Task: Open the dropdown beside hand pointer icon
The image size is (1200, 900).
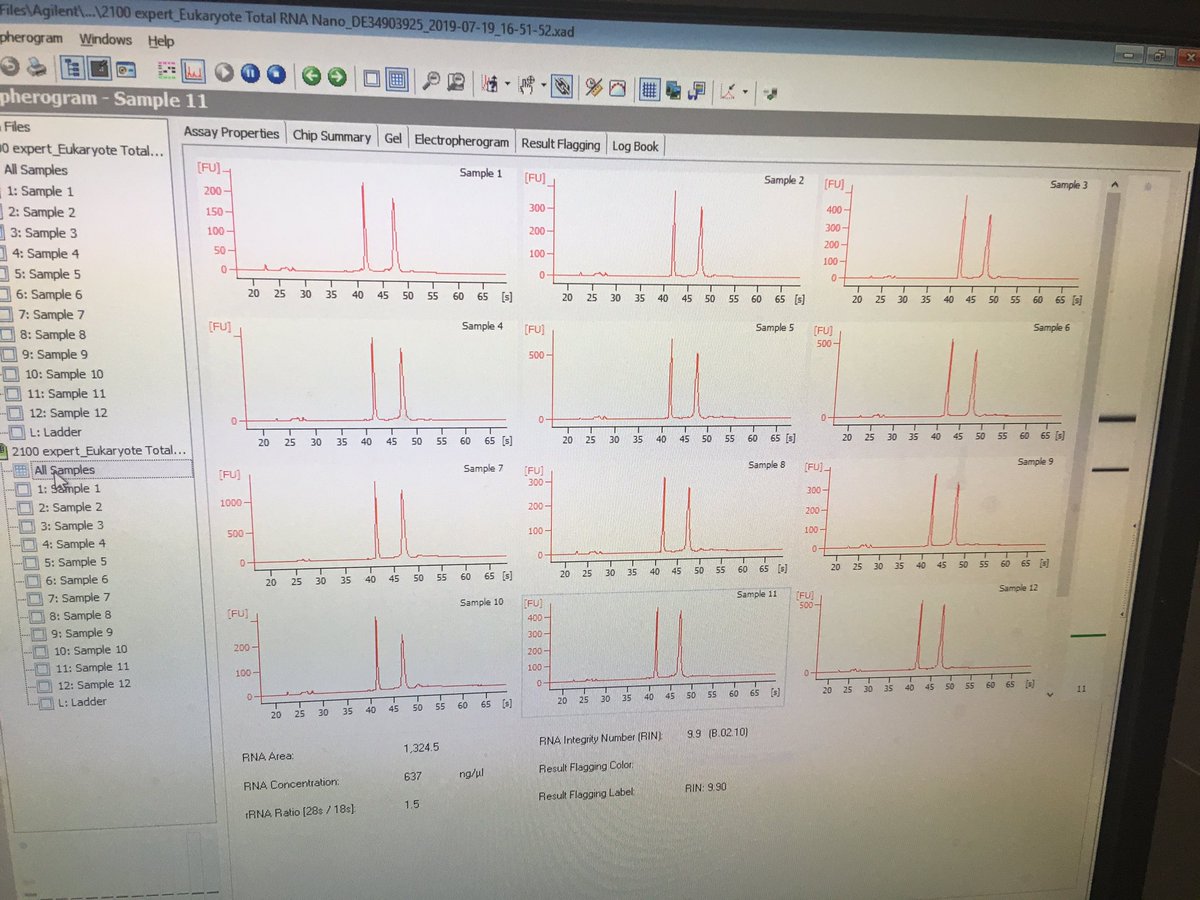Action: [x=543, y=85]
